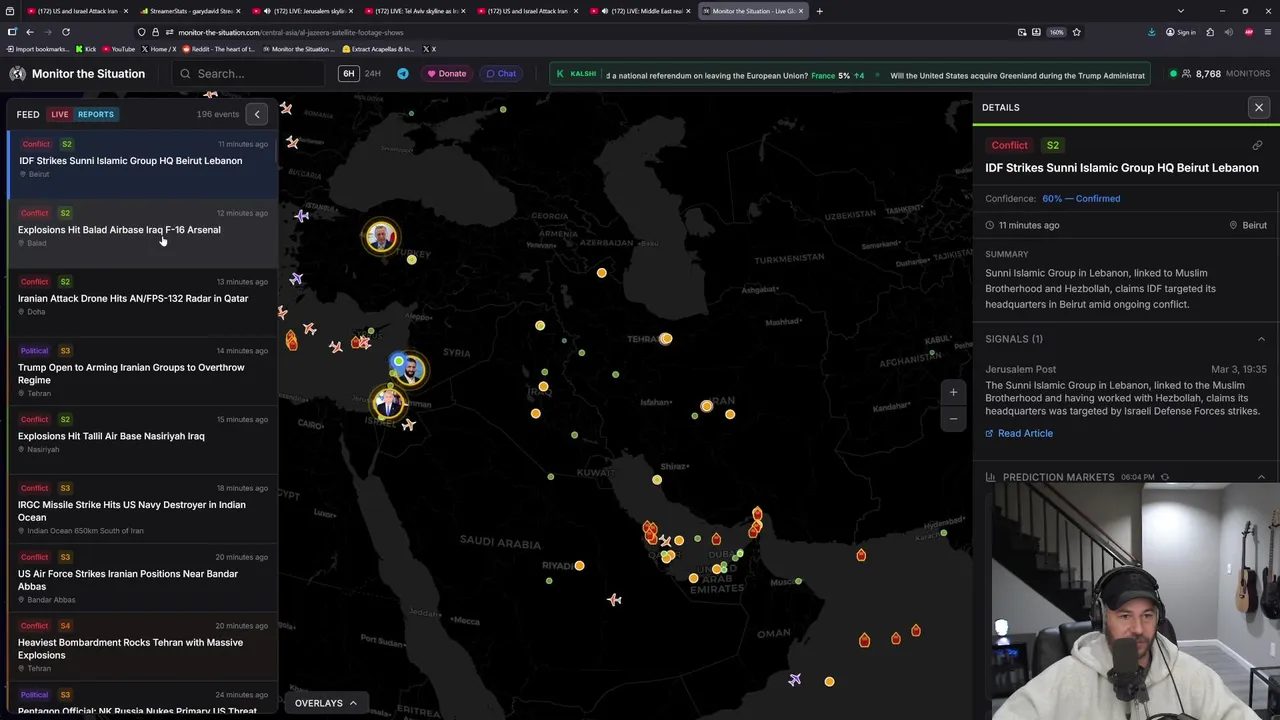Viewport: 1280px width, 720px height.
Task: Click the airplane icon near Oman's southern coast
Action: pyautogui.click(x=794, y=679)
